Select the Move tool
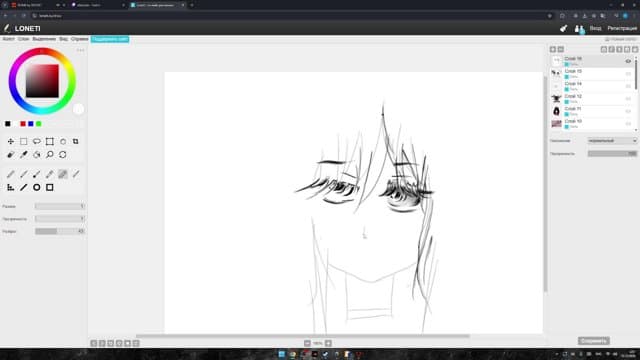Image resolution: width=640 pixels, height=360 pixels. pyautogui.click(x=11, y=141)
